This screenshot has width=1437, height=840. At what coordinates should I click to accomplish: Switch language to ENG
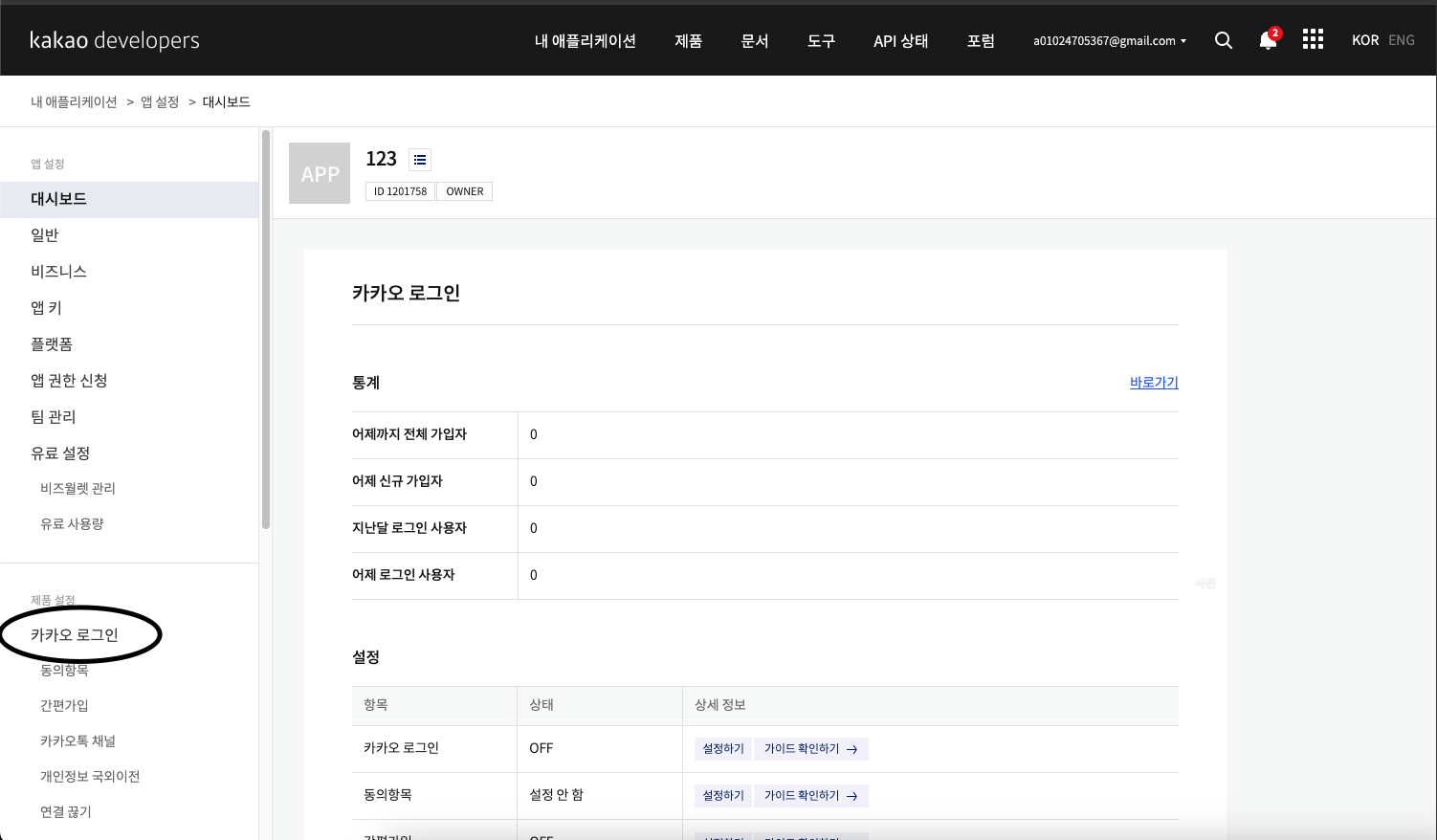tap(1402, 40)
